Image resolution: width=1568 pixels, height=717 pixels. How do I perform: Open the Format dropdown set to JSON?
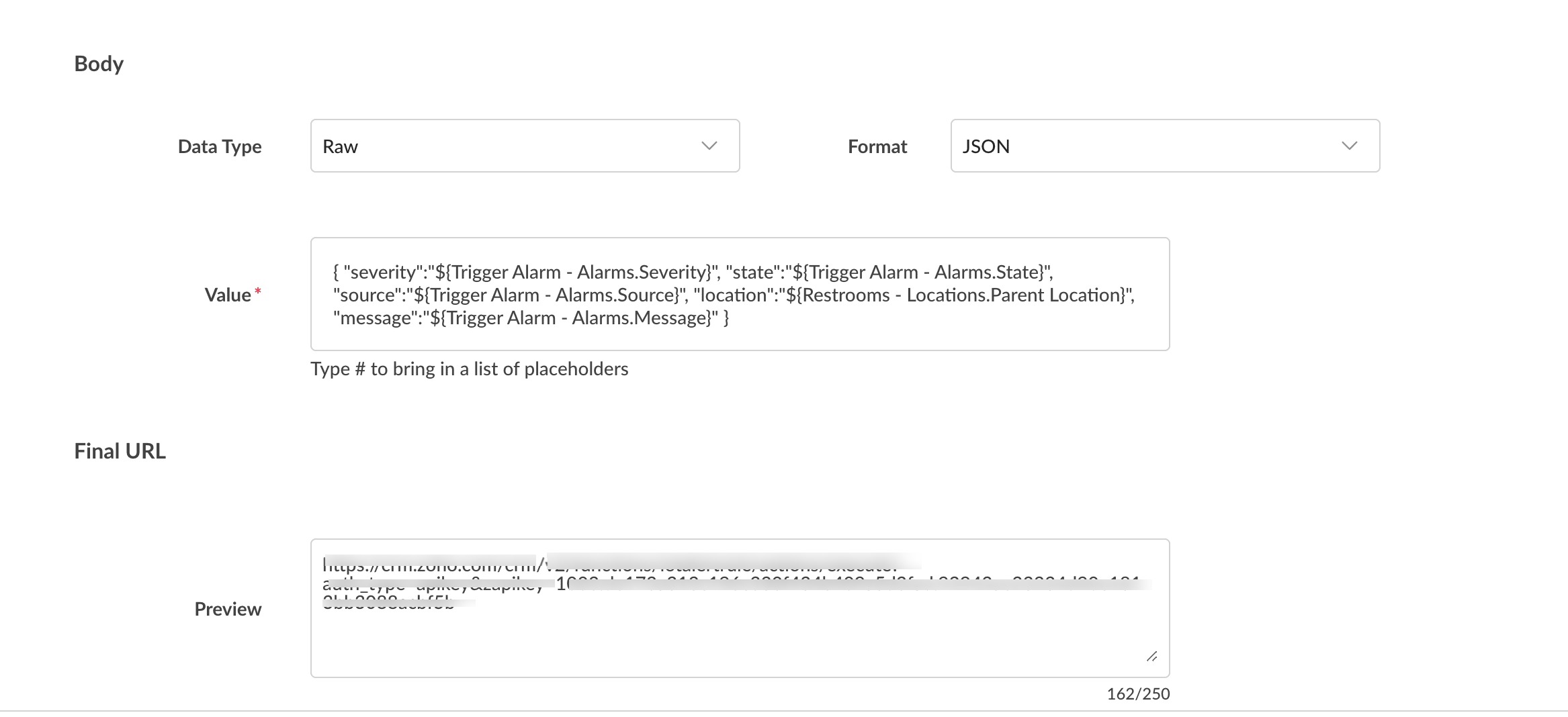click(x=1165, y=146)
